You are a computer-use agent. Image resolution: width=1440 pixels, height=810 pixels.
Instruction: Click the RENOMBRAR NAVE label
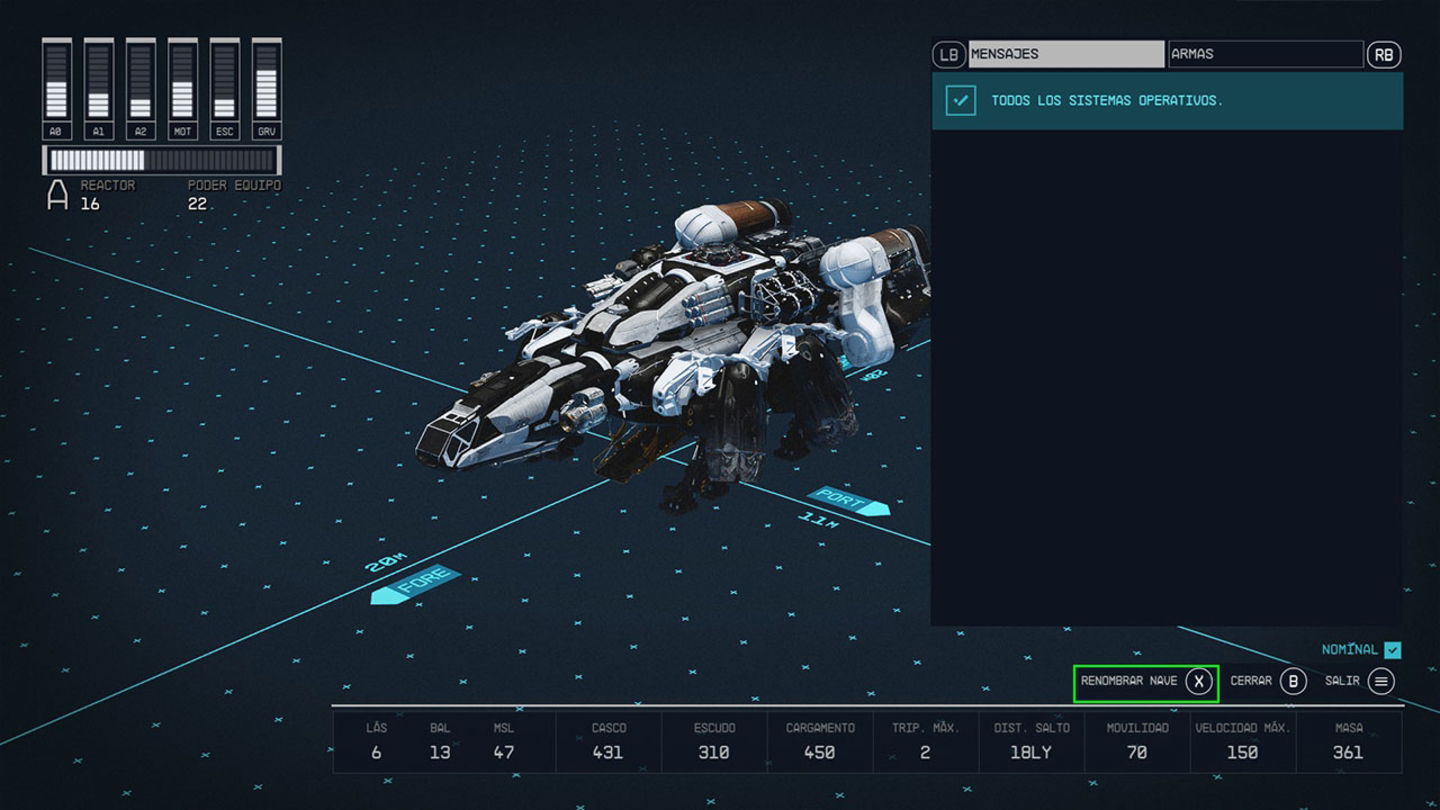pyautogui.click(x=1129, y=681)
